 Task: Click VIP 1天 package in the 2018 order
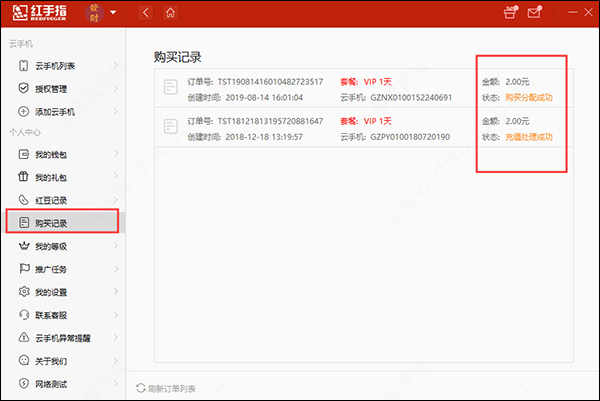point(377,121)
